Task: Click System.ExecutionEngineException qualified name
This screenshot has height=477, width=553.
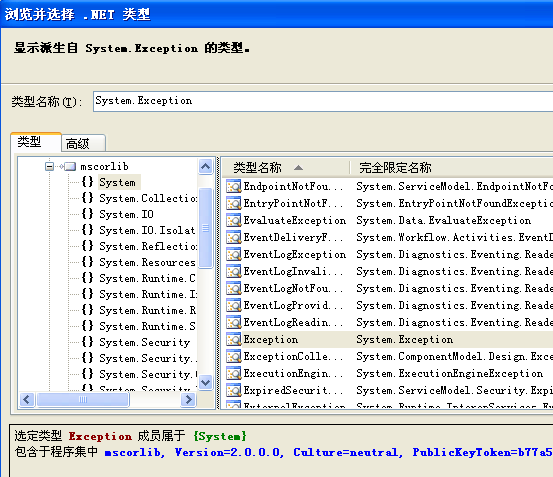Action: click(449, 373)
